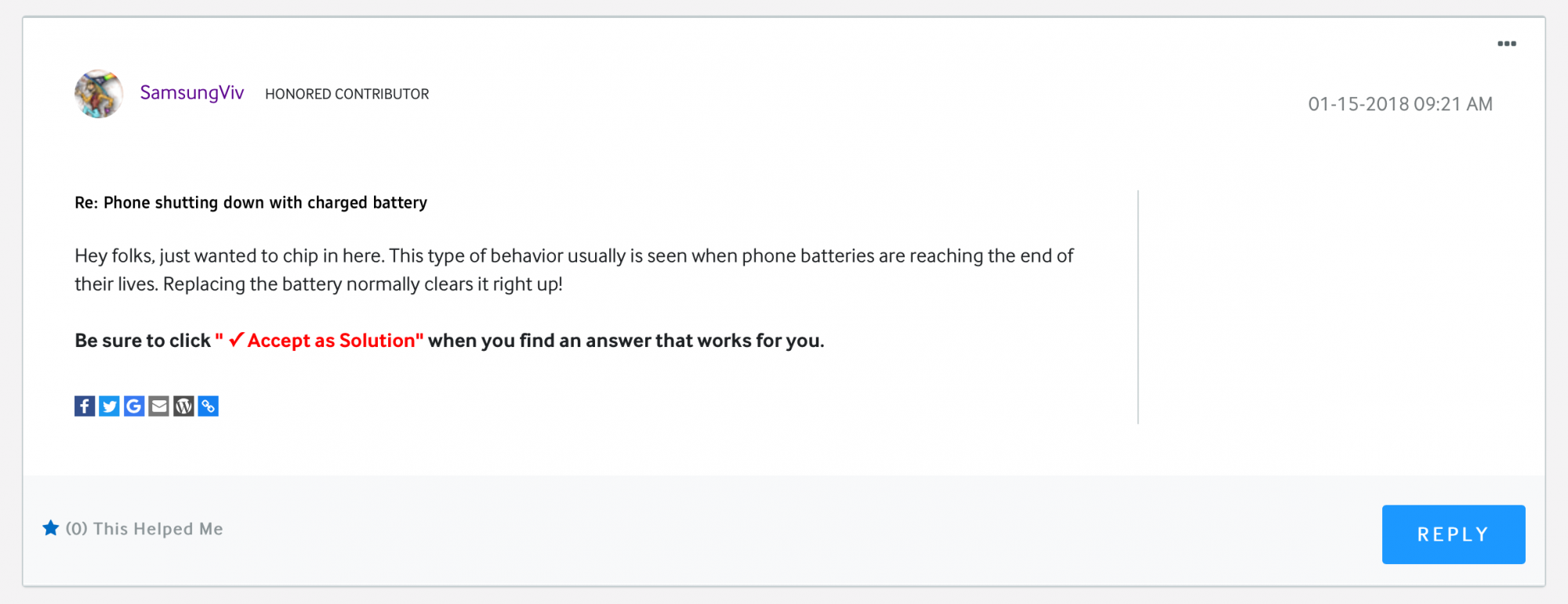
Task: Click the 01-15-2018 09:21 AM timestamp
Action: coord(1399,104)
